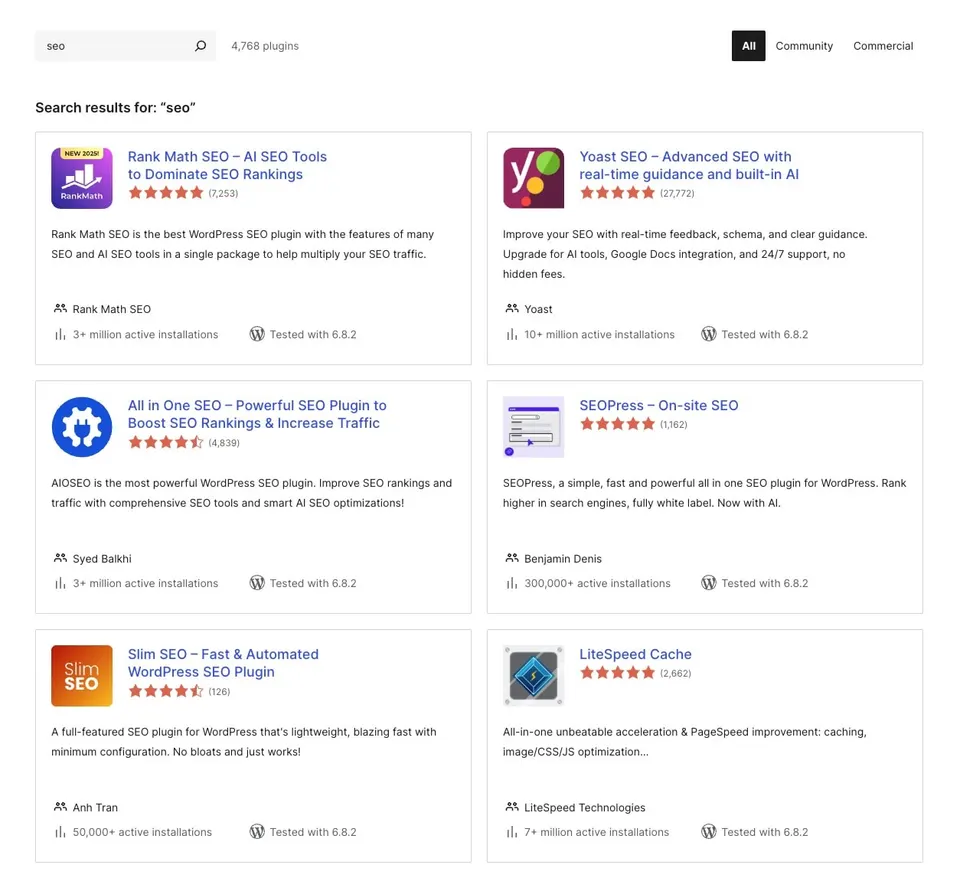The width and height of the screenshot is (960, 871).
Task: Select the All filter tab
Action: click(x=748, y=46)
